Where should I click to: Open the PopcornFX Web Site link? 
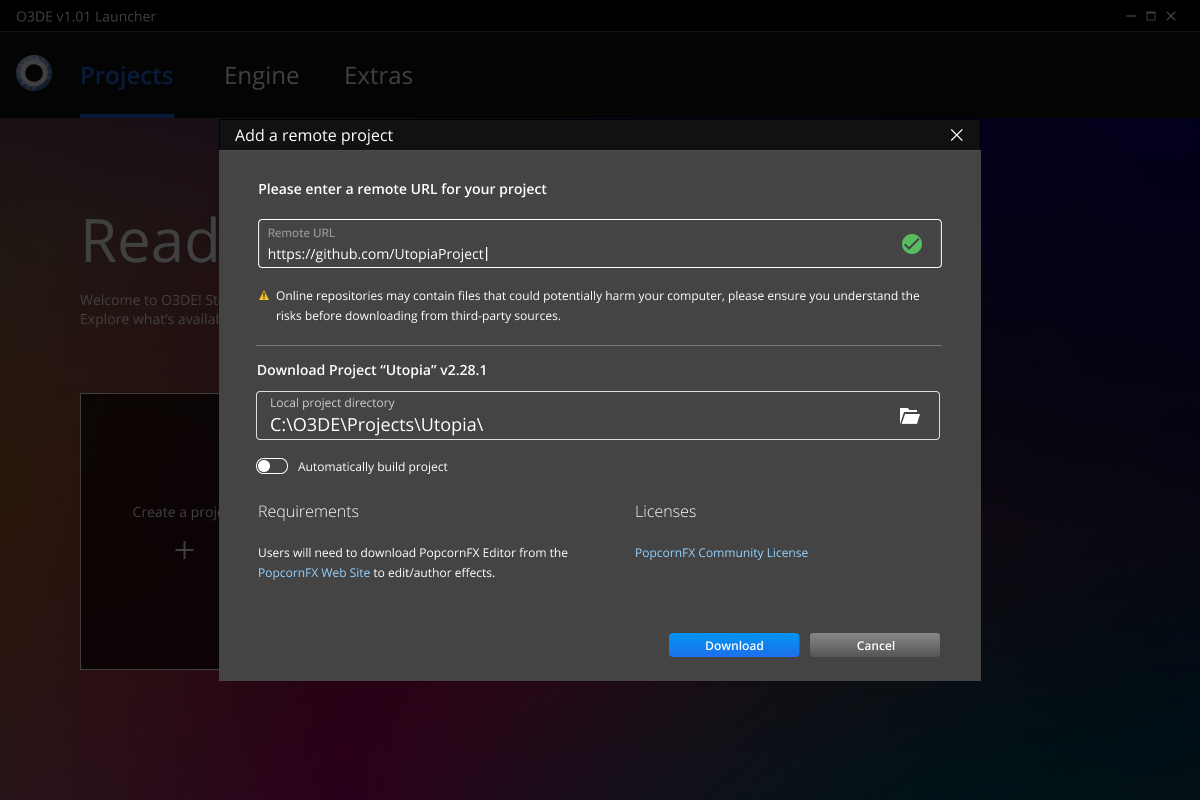313,572
